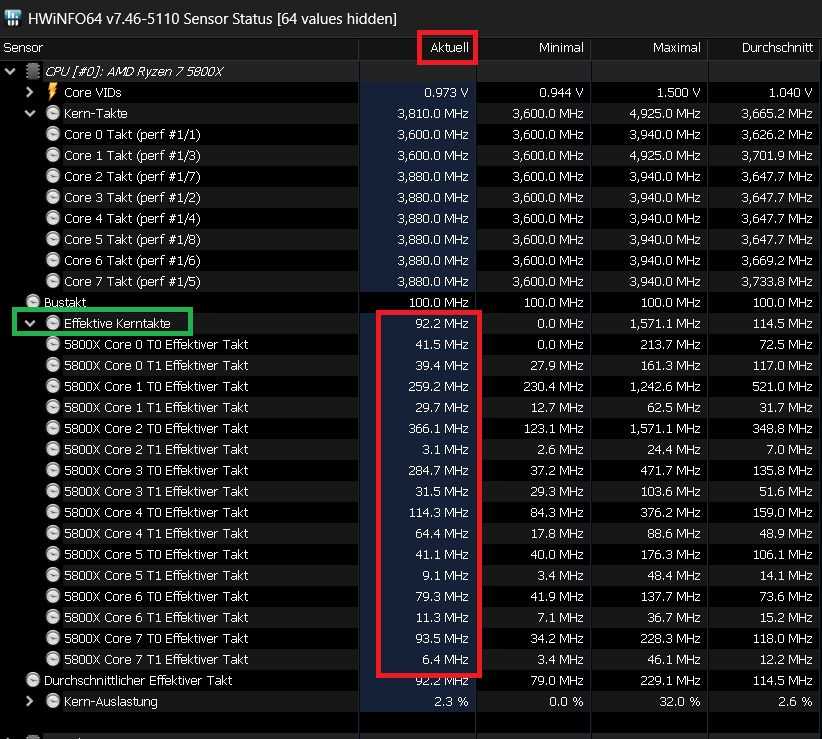The height and width of the screenshot is (739, 822).
Task: Click the 2.3 % Kern-Auslastung current value
Action: click(x=451, y=701)
